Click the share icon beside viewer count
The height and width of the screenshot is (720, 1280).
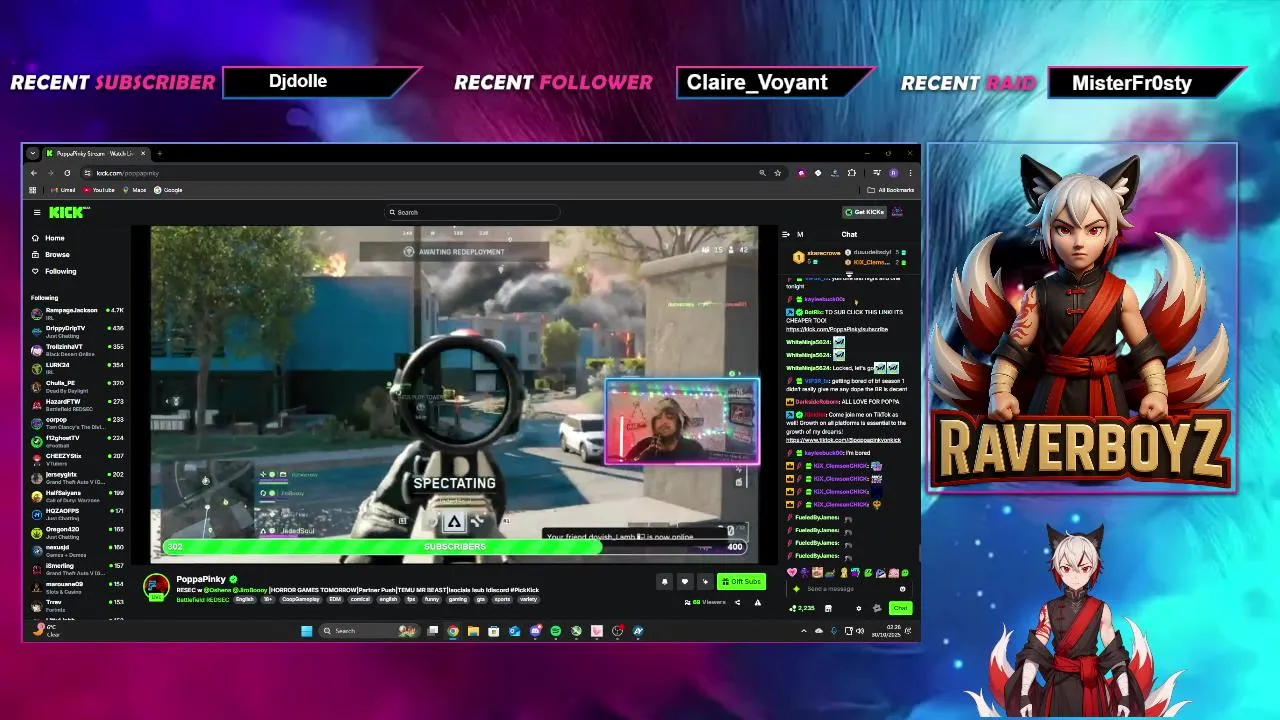pyautogui.click(x=738, y=602)
